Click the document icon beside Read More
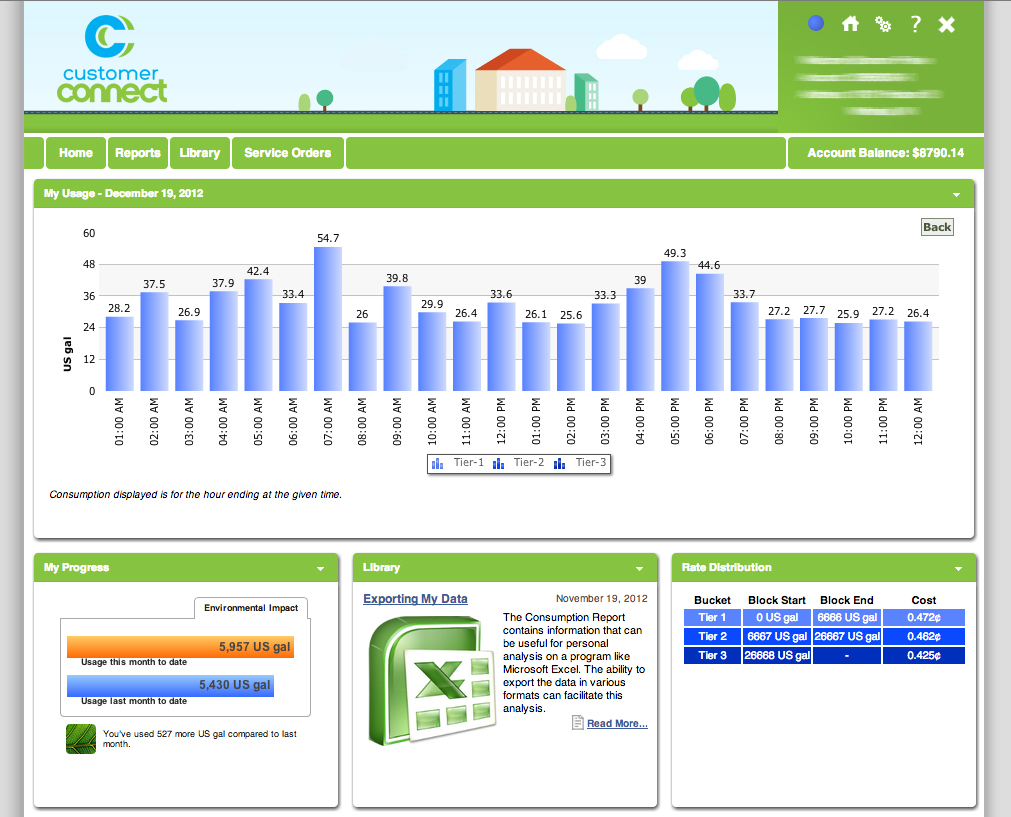1011x817 pixels. [577, 722]
